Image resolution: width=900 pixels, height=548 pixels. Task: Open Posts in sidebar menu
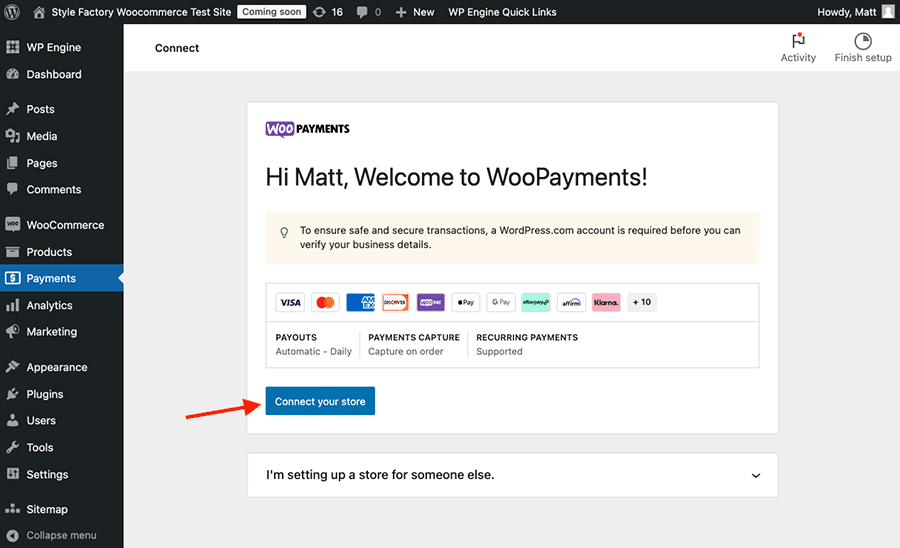(x=40, y=109)
